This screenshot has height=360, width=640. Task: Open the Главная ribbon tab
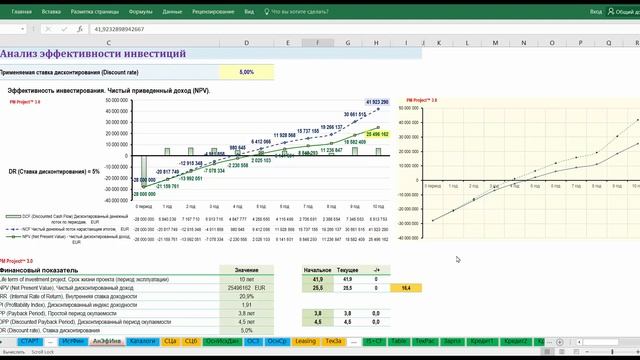click(x=22, y=12)
